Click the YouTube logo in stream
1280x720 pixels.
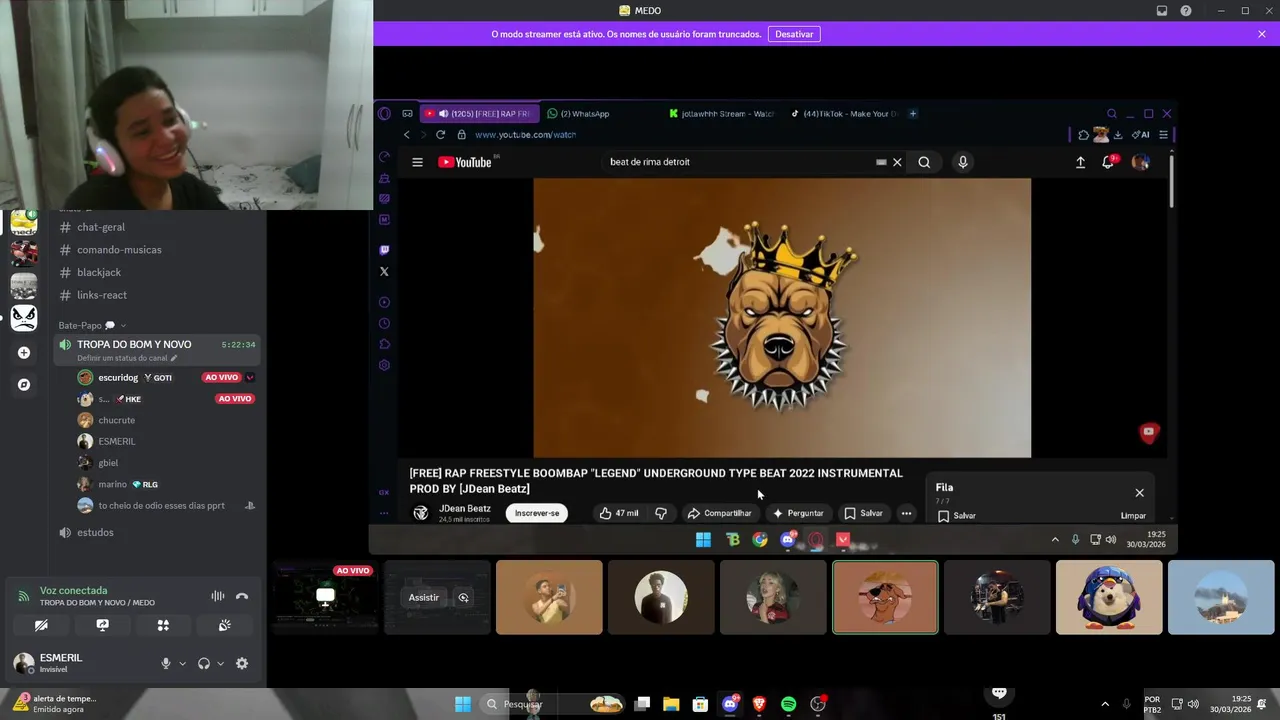pyautogui.click(x=465, y=162)
